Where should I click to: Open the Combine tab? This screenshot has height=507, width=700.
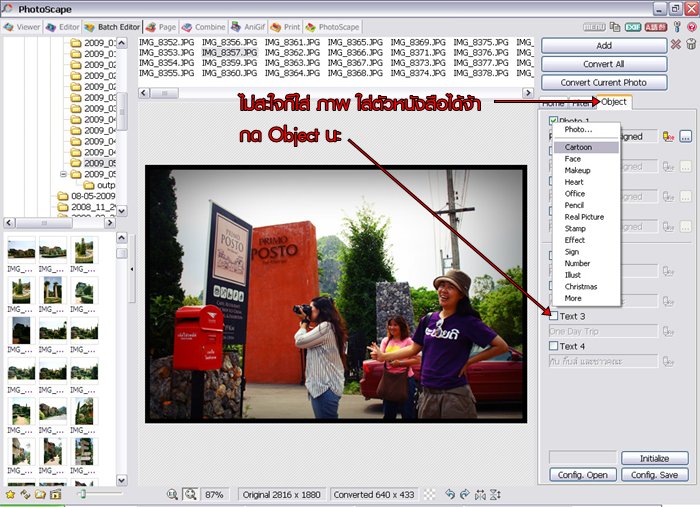tap(204, 27)
